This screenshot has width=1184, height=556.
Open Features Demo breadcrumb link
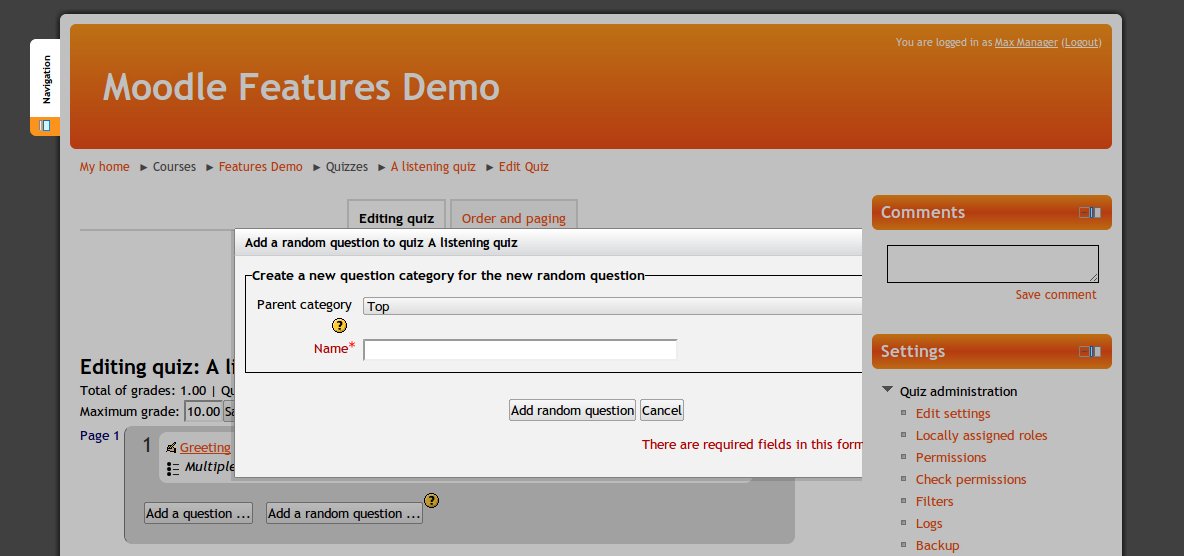pos(261,167)
